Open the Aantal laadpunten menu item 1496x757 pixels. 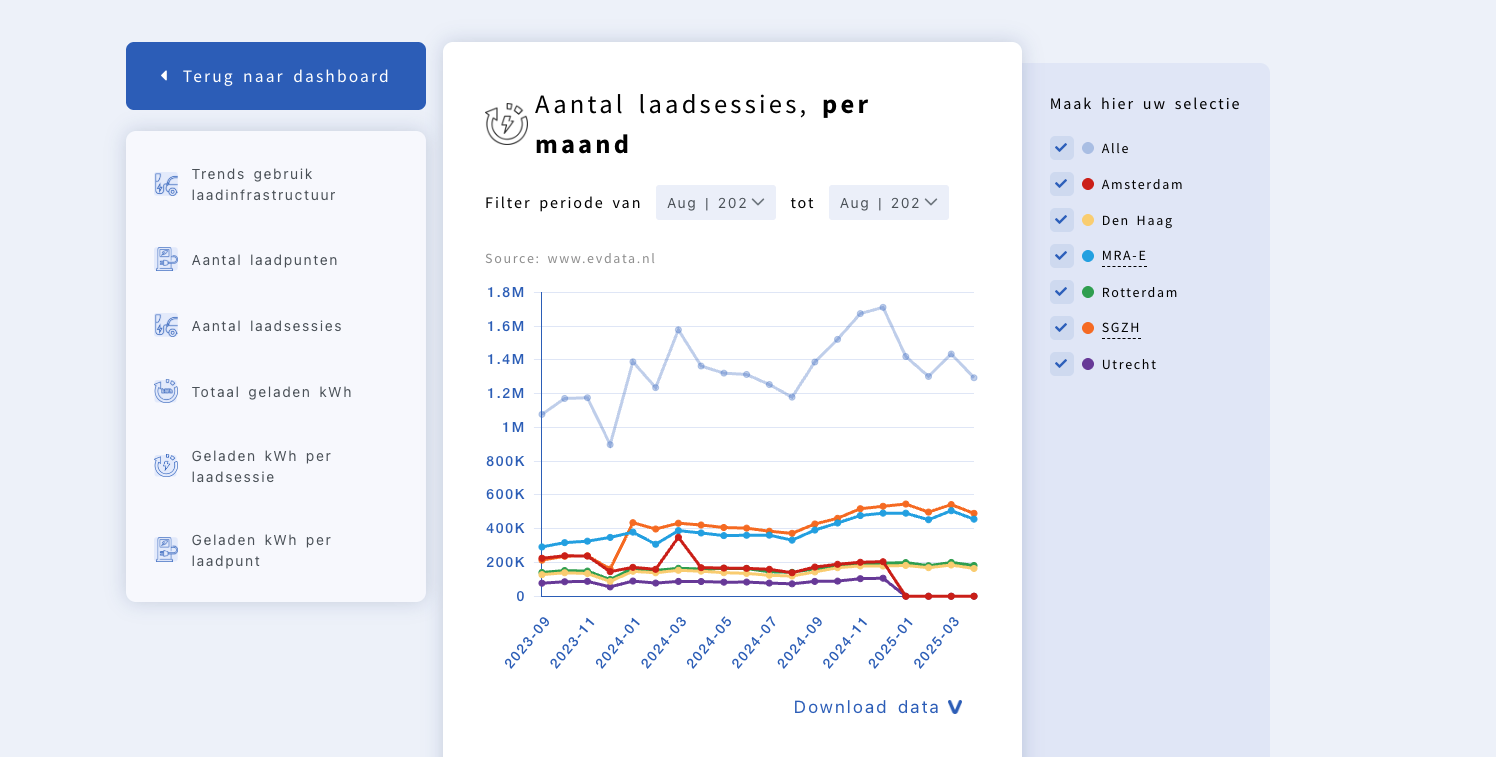point(265,260)
